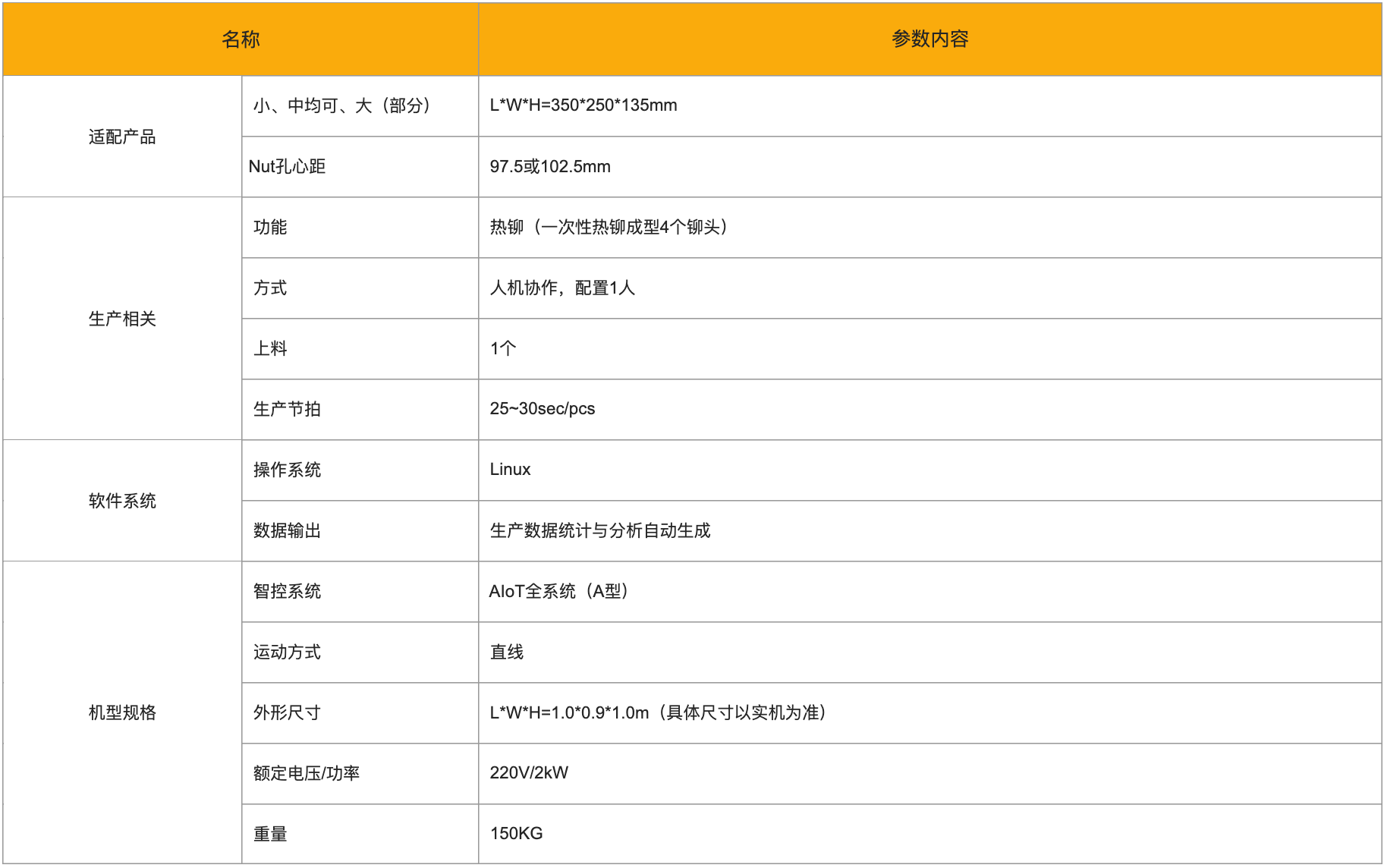This screenshot has height=868, width=1384.
Task: Click the 功能 label cell
Action: pyautogui.click(x=270, y=228)
